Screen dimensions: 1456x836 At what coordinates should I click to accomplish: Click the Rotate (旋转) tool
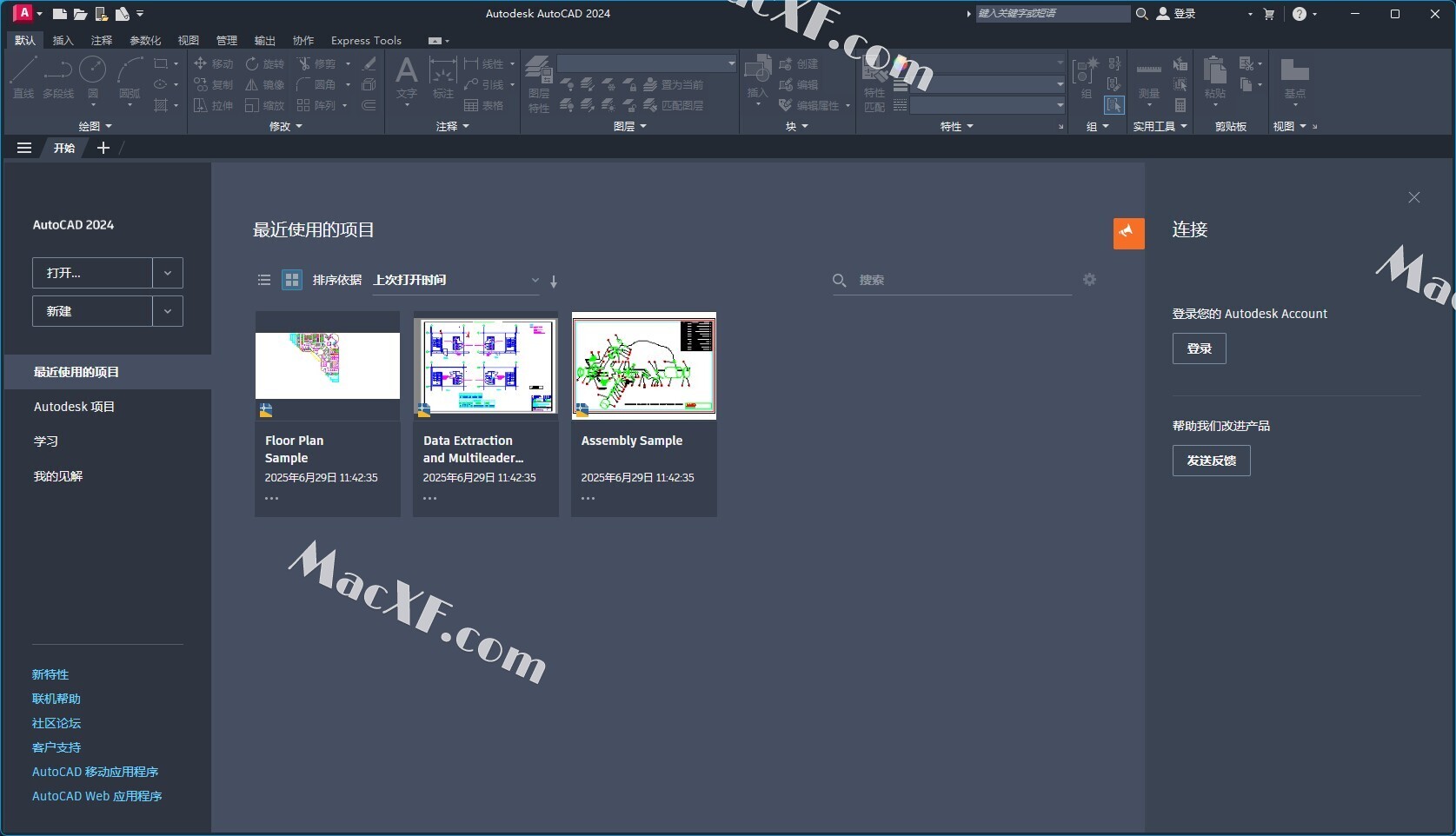pos(265,63)
